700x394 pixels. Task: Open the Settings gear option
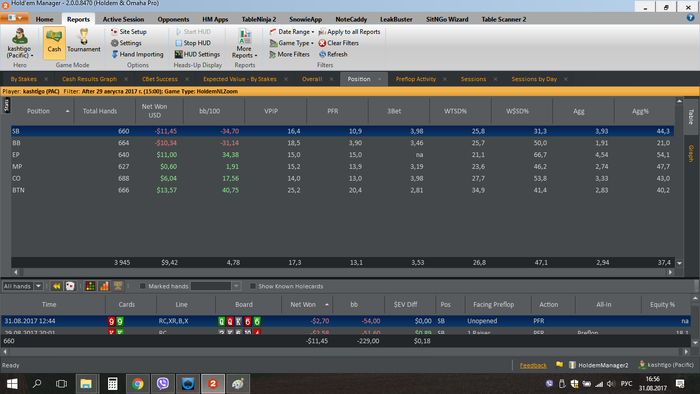click(x=126, y=43)
